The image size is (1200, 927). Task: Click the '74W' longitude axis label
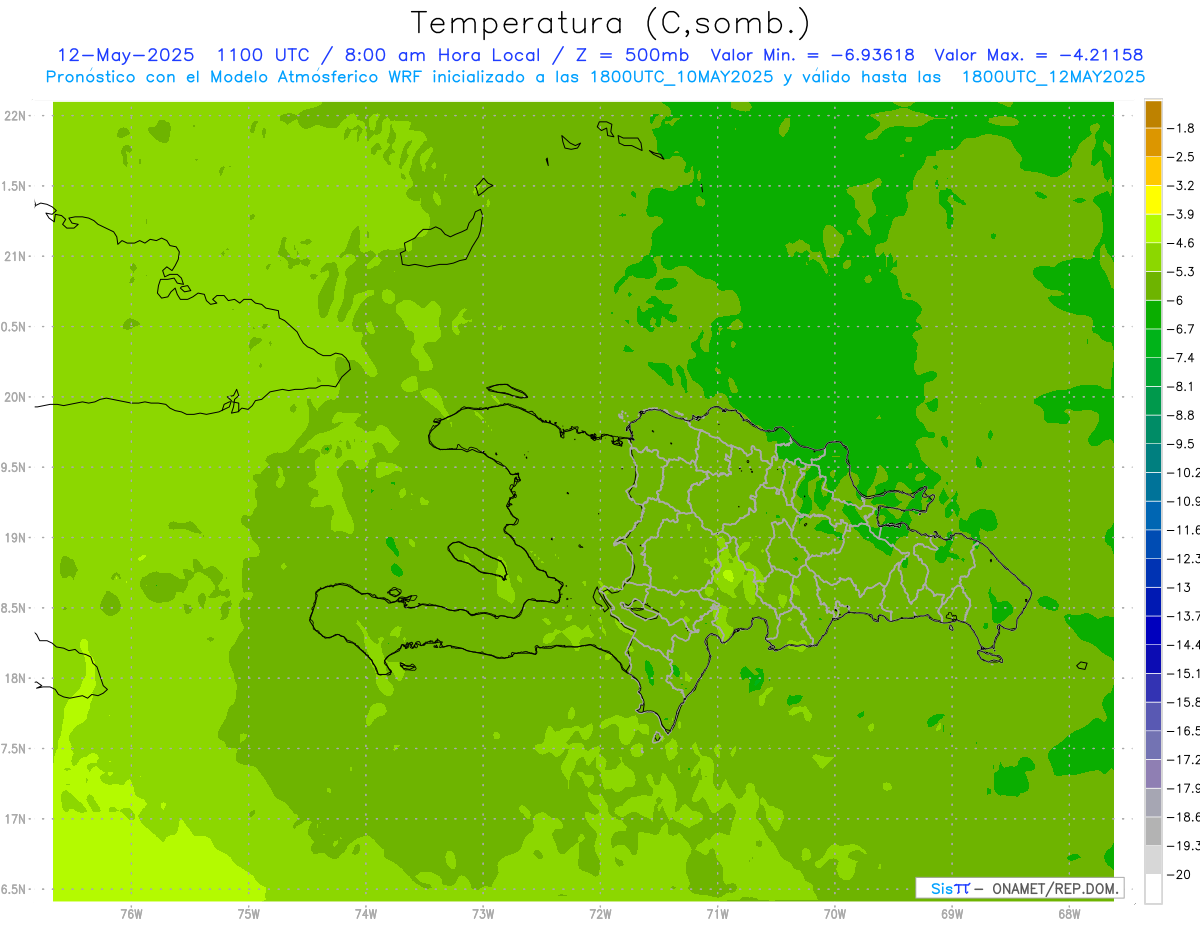(365, 913)
